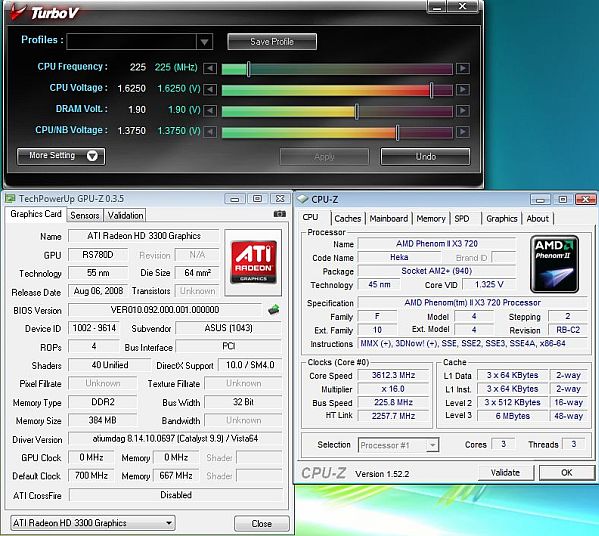Click the TurboV logo icon
The image size is (599, 536).
[x=18, y=12]
